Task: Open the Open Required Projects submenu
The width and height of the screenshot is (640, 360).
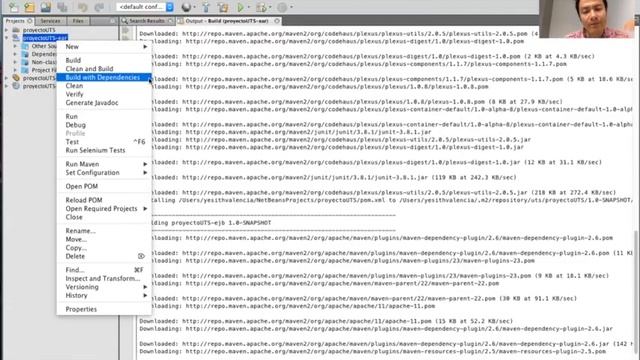Action: (x=104, y=209)
